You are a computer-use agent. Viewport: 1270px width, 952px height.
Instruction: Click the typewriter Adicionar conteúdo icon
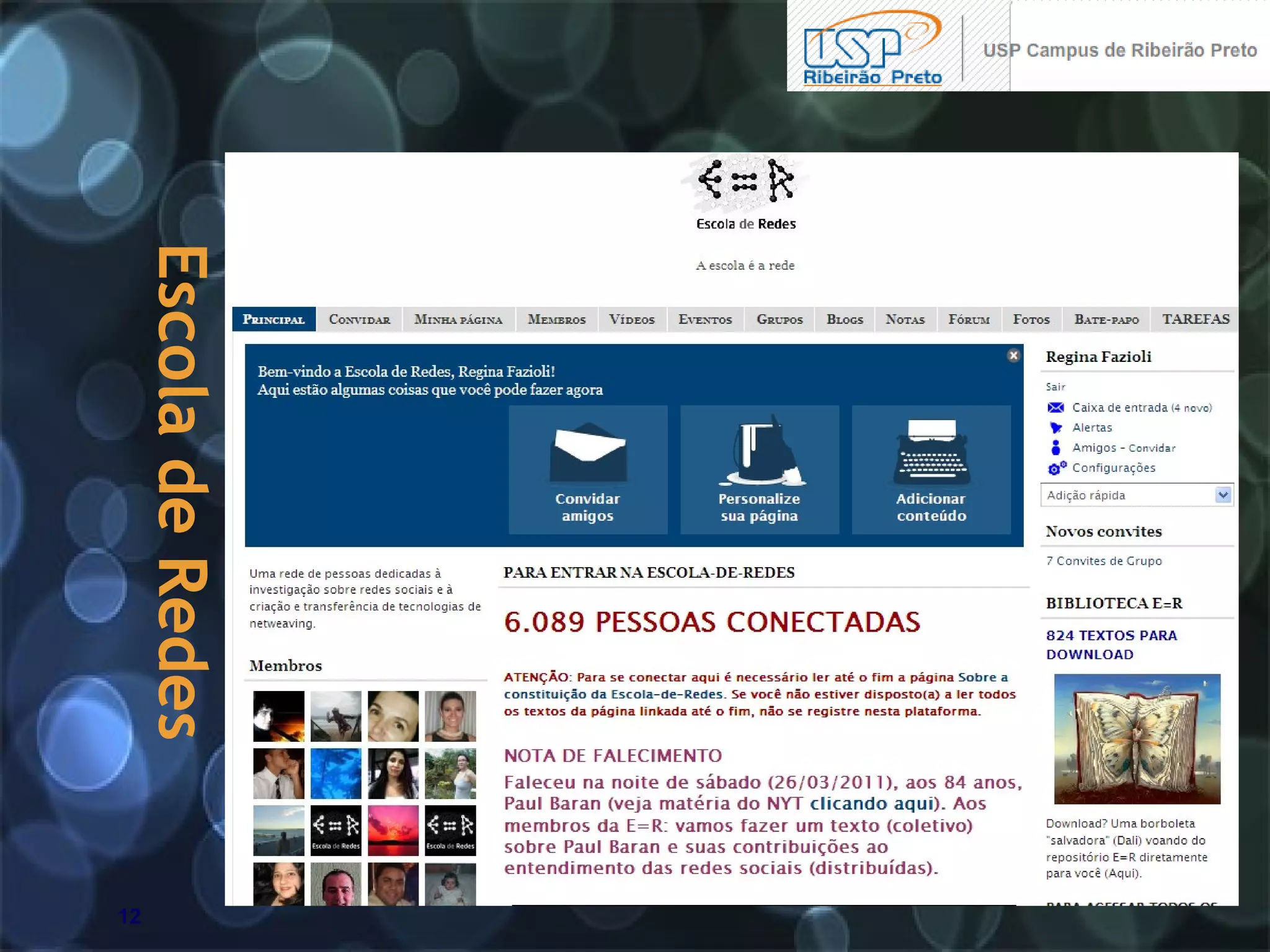click(x=931, y=452)
